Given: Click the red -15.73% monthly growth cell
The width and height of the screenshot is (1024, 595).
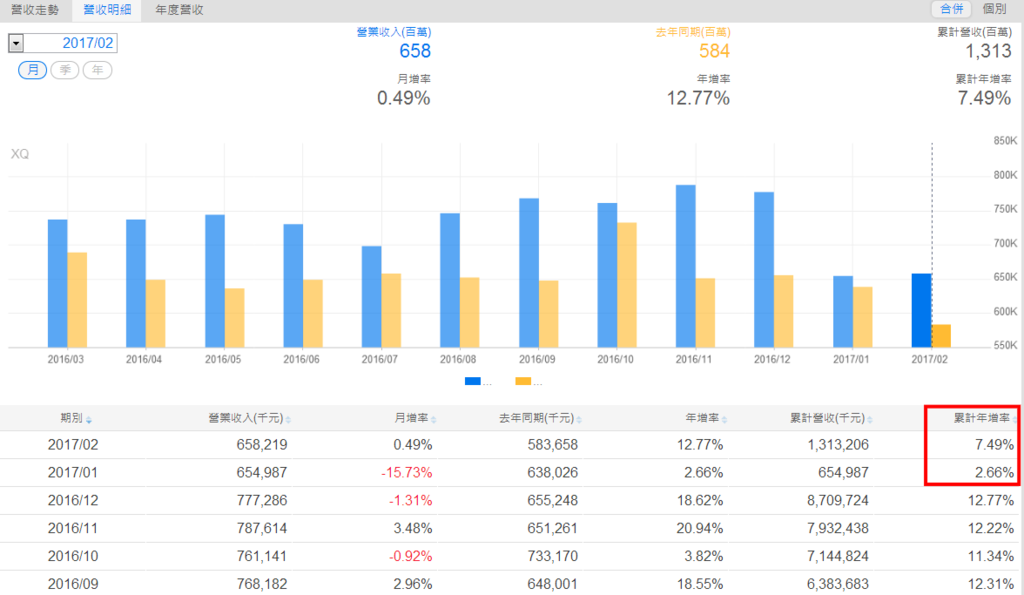Looking at the screenshot, I should coord(406,472).
